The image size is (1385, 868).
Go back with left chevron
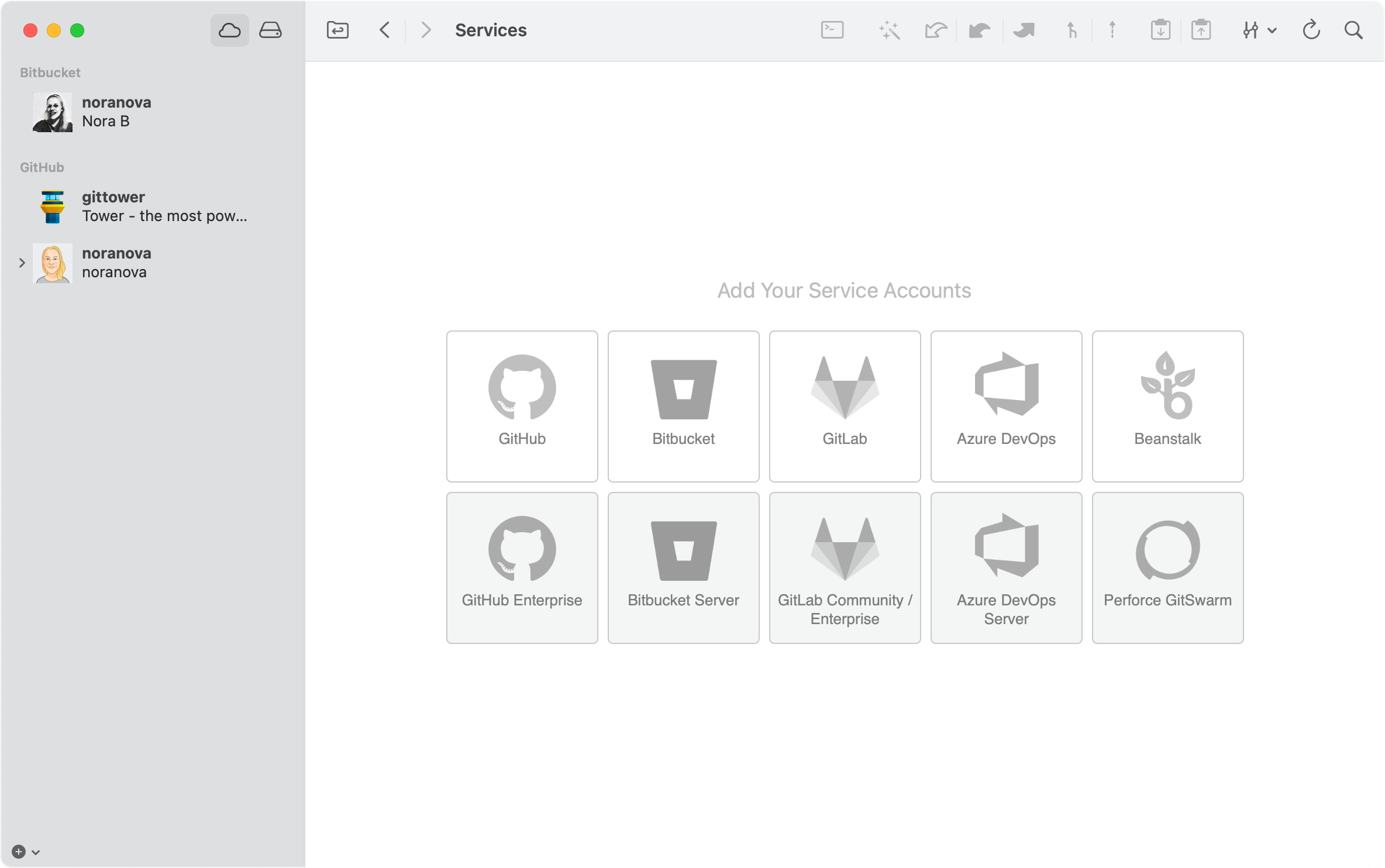[384, 30]
